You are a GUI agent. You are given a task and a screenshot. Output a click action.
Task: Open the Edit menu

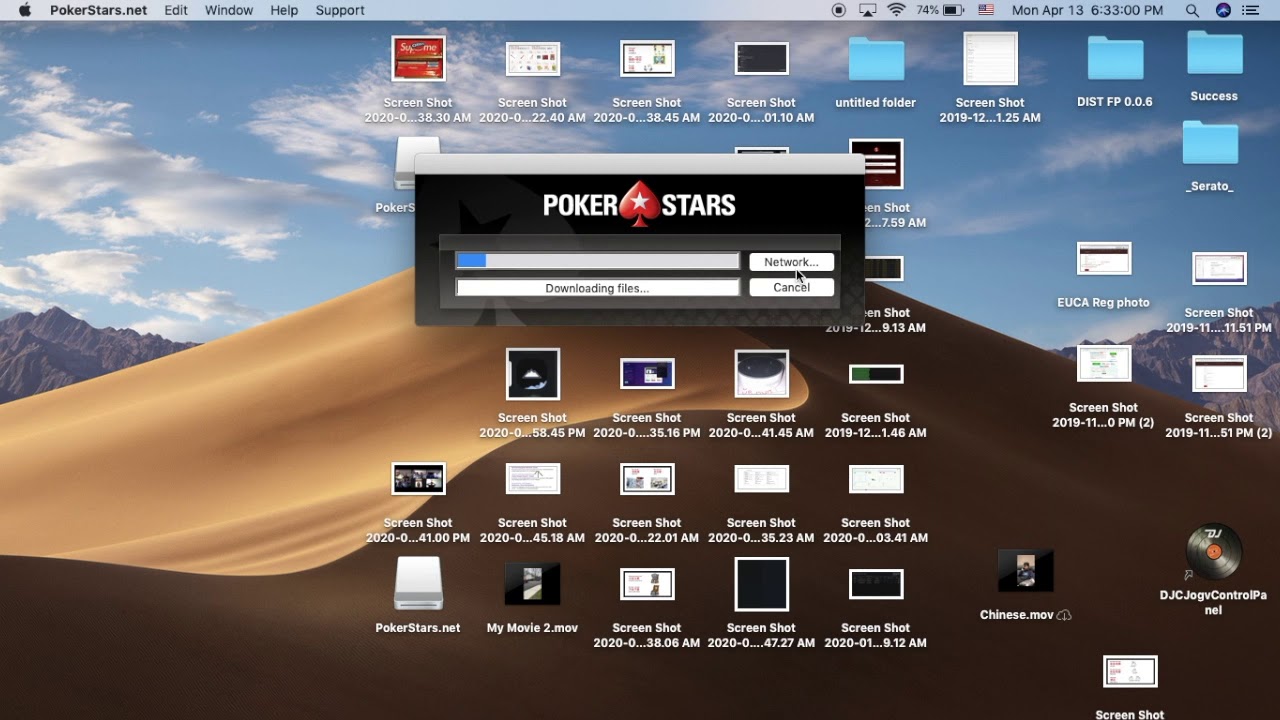[176, 10]
